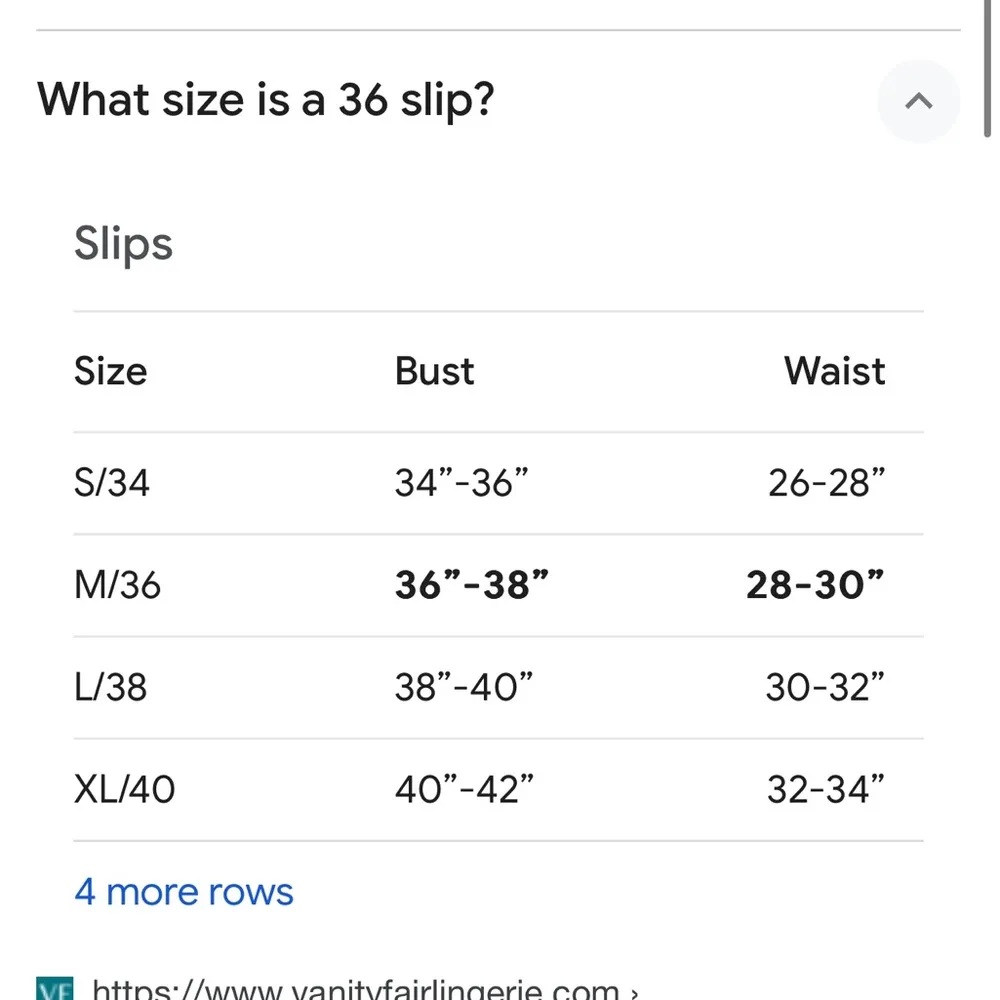Click the "Size" column header
Viewport: 1000px width, 1000px height.
point(110,371)
